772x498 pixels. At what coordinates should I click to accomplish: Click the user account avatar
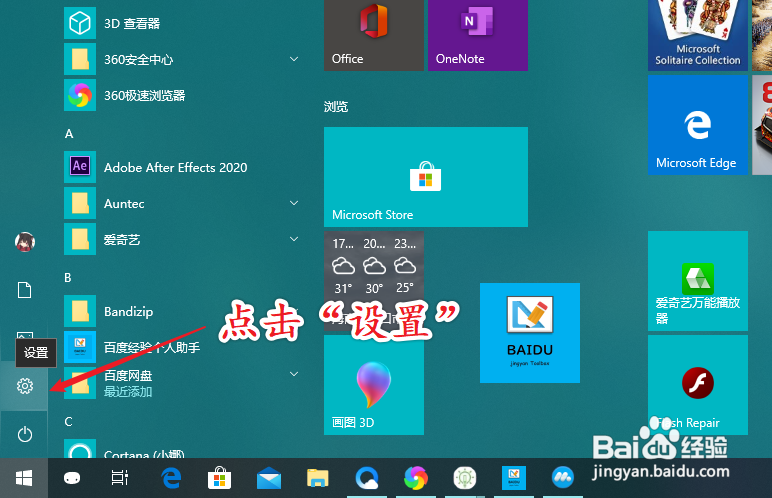click(25, 242)
